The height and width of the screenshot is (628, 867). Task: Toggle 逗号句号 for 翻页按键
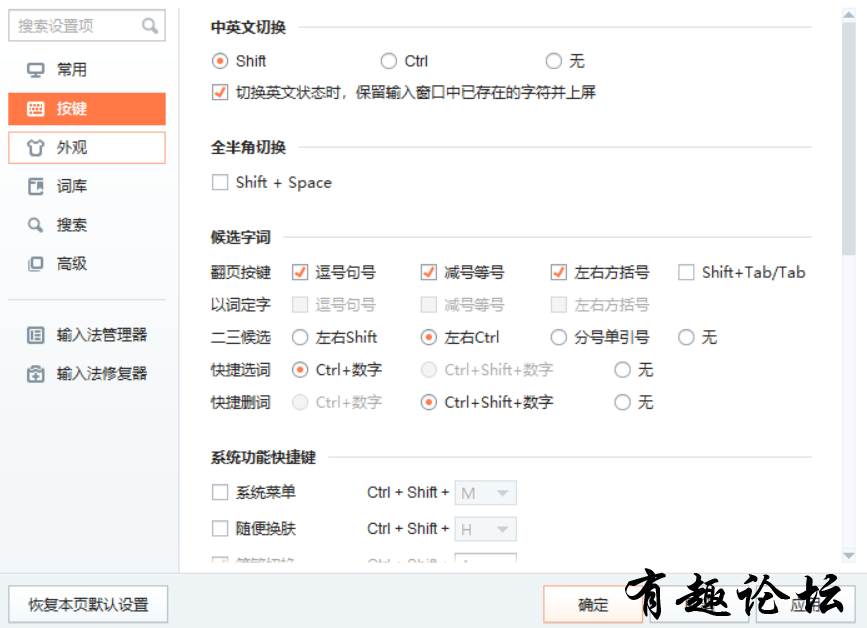click(300, 272)
